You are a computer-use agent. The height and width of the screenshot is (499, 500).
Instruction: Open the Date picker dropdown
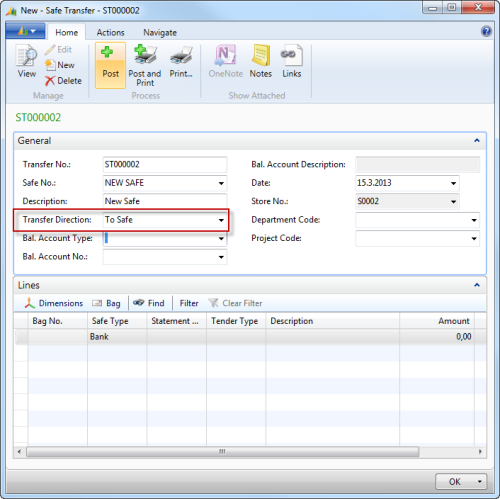(453, 183)
